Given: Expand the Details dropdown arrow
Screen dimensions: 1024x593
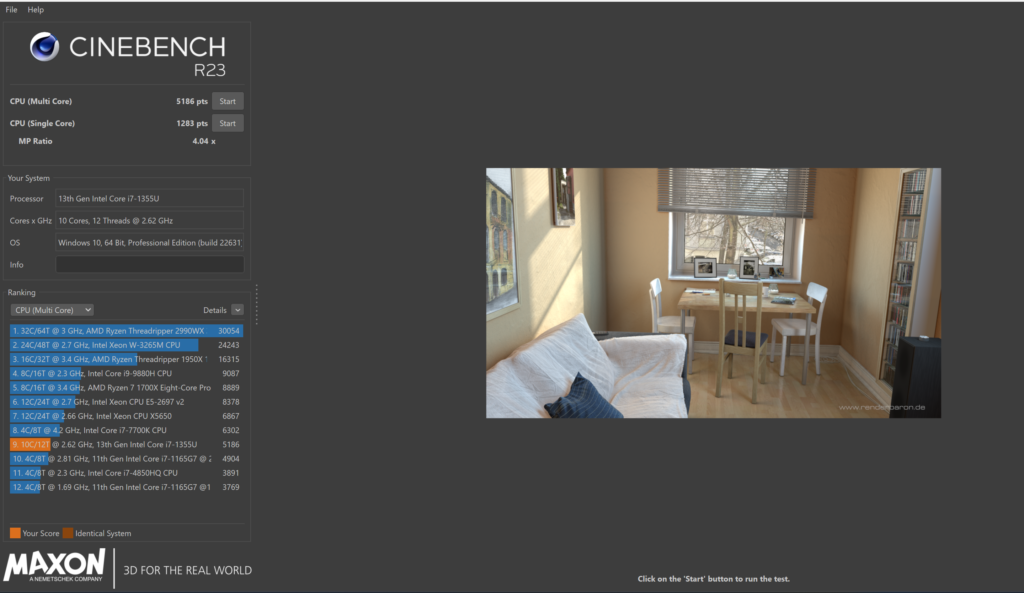Looking at the screenshot, I should tap(237, 310).
